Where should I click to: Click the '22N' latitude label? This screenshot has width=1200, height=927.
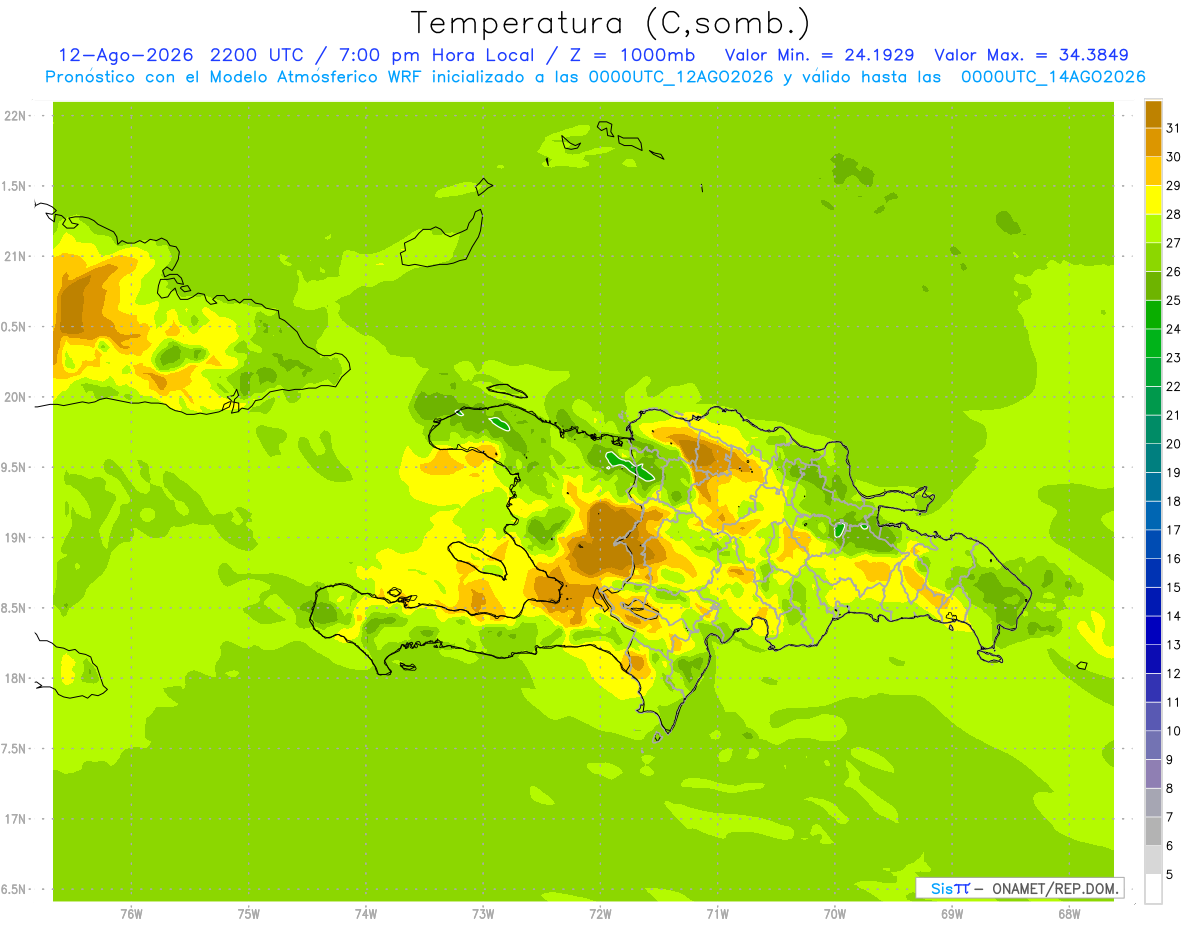coord(15,116)
